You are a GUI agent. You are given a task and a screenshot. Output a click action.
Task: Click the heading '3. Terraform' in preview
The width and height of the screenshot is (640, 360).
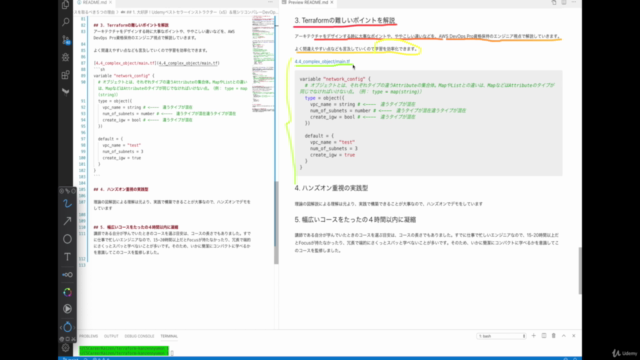(x=344, y=20)
